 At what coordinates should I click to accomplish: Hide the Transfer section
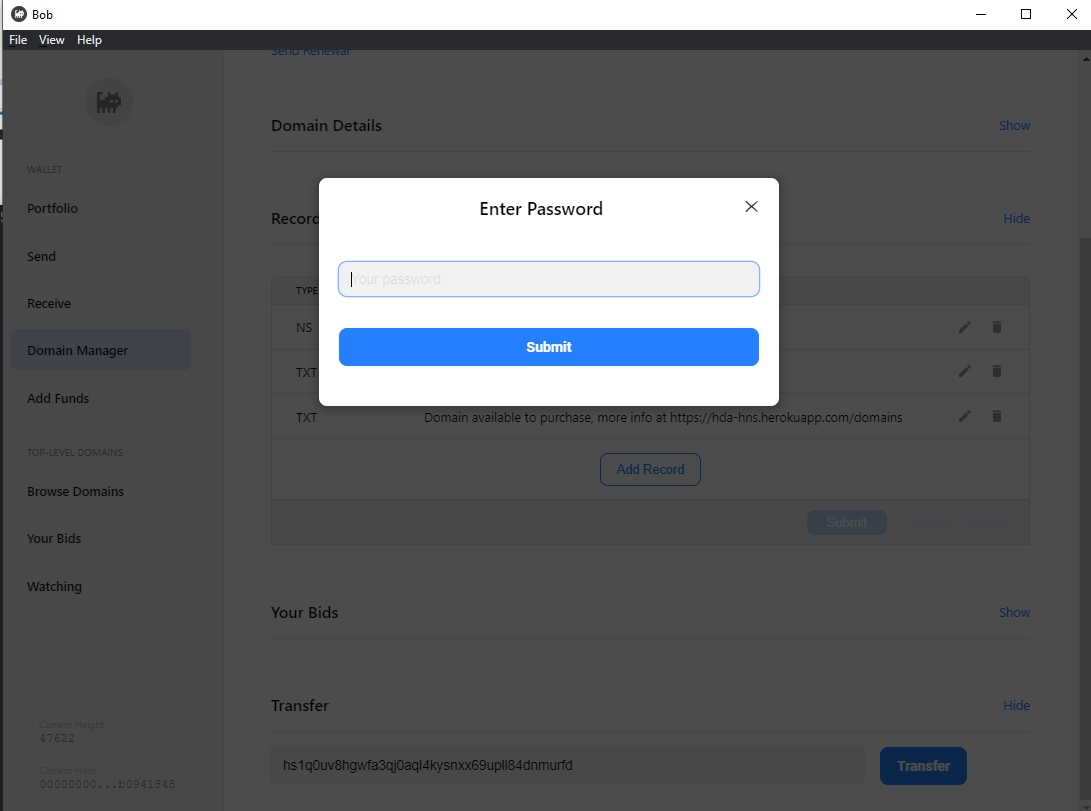tap(1016, 706)
